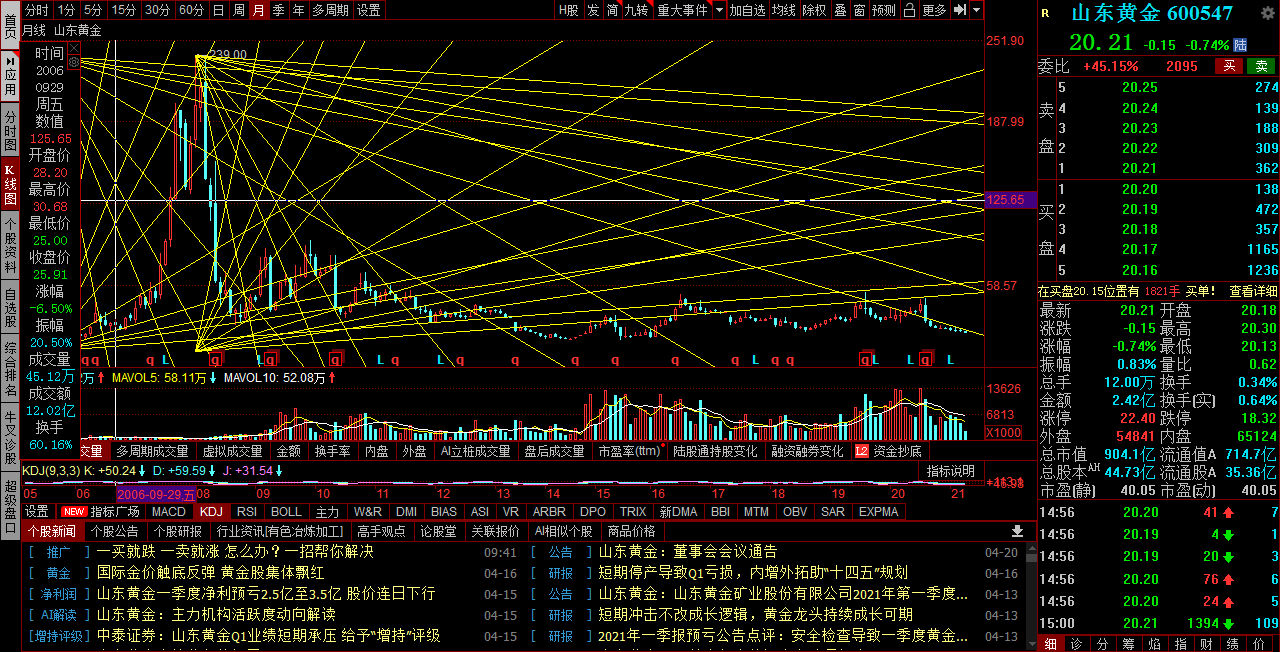Image resolution: width=1280 pixels, height=652 pixels.
Task: Select the 15分 period
Action: (x=124, y=10)
